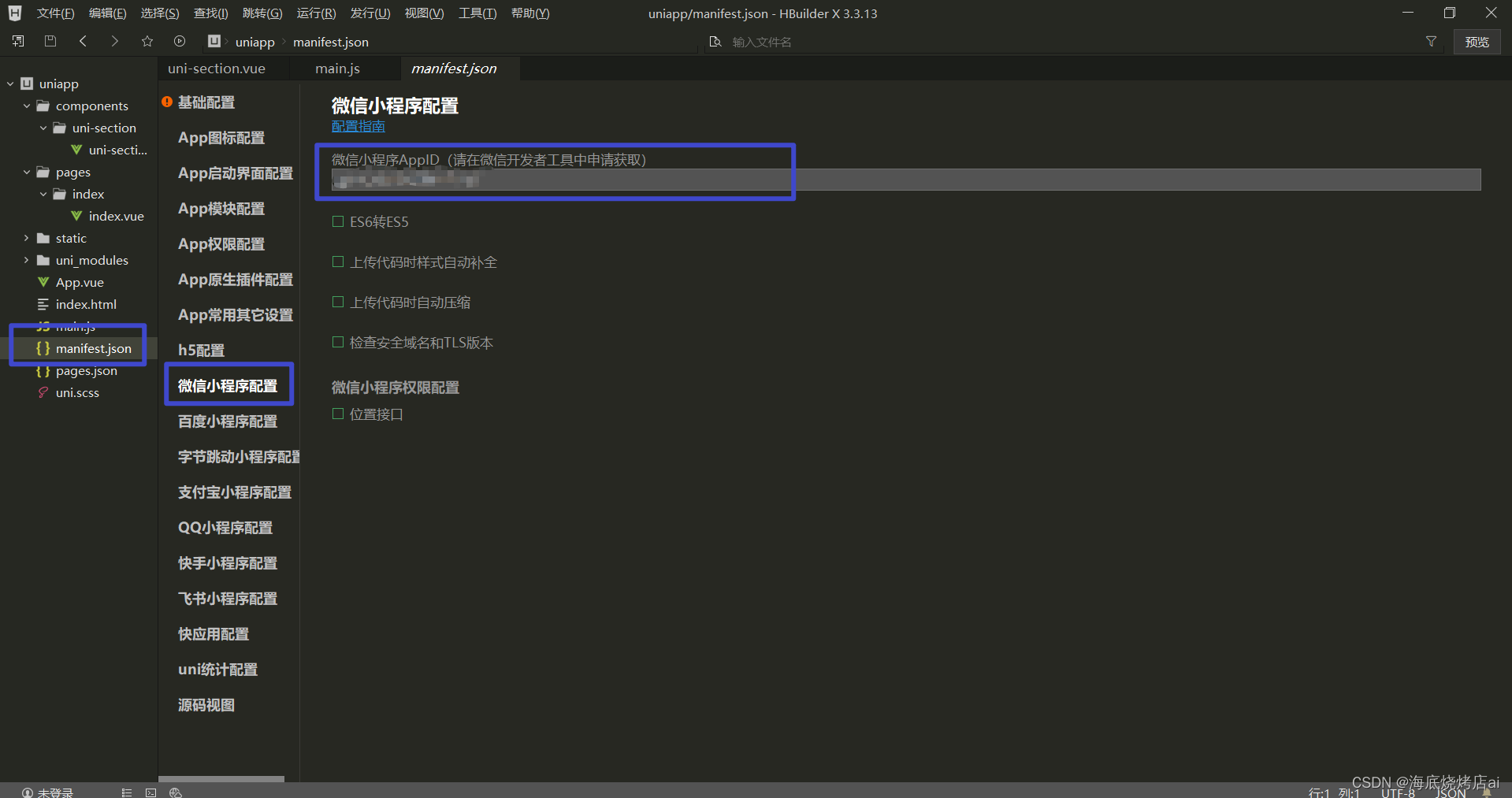Collapse the uniapp project root
Screen dimensions: 1512x798
10,84
